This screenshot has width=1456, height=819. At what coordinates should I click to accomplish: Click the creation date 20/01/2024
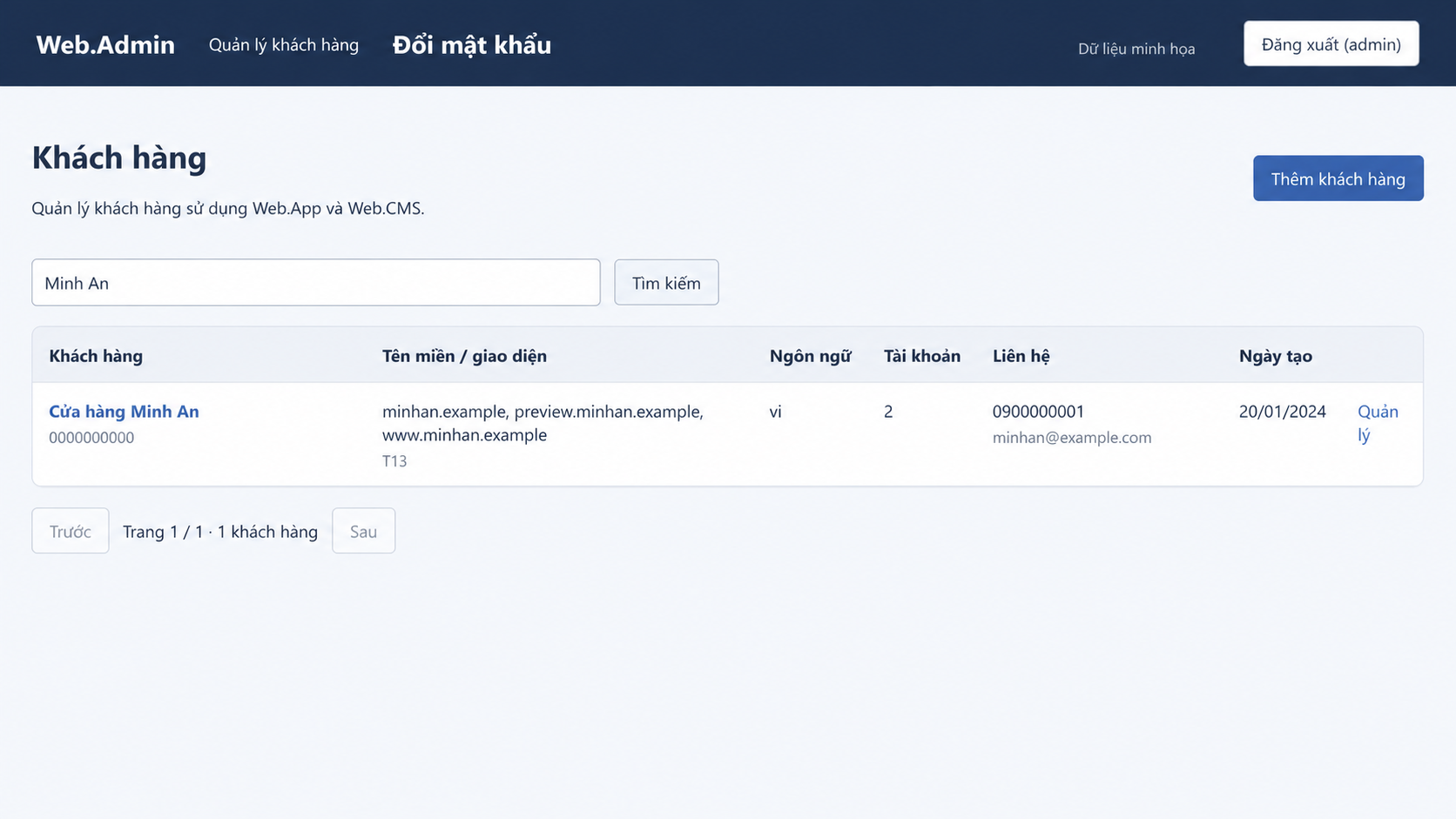pyautogui.click(x=1282, y=411)
